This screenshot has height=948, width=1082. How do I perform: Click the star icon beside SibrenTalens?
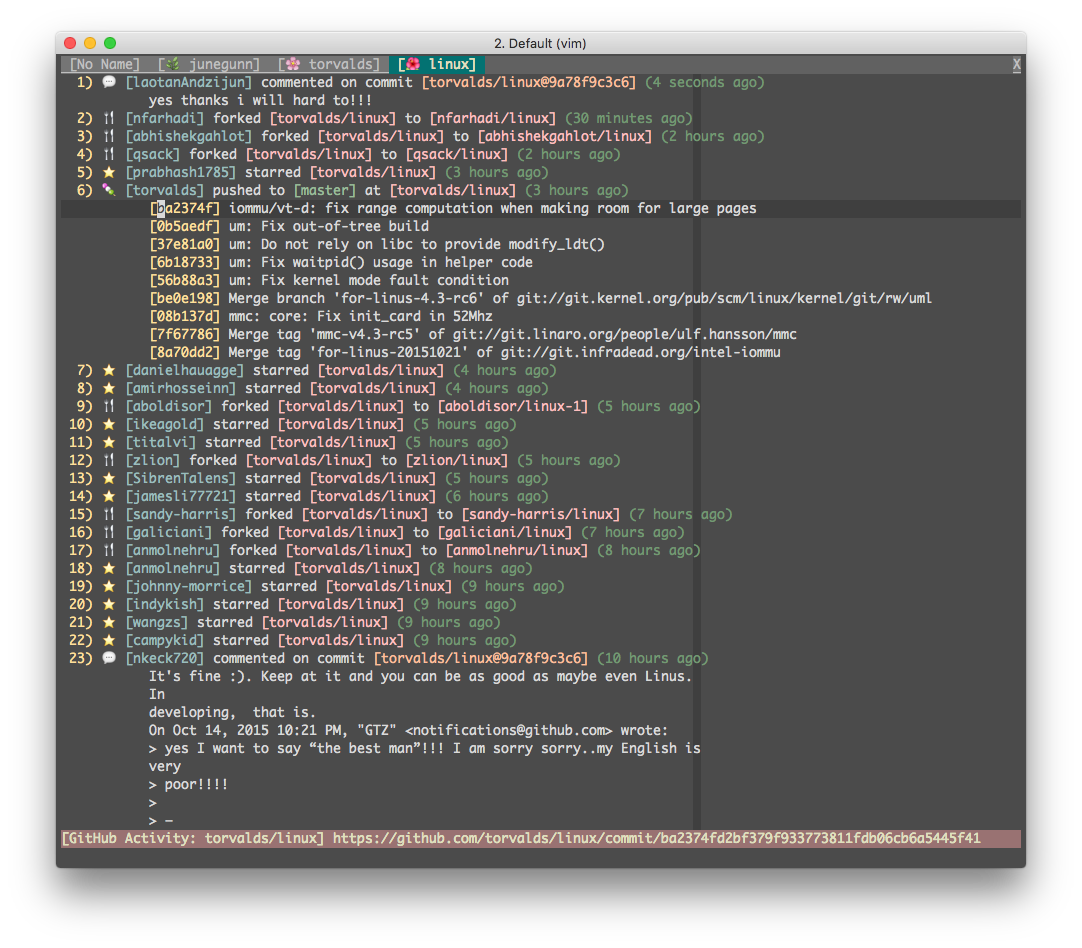tap(109, 477)
